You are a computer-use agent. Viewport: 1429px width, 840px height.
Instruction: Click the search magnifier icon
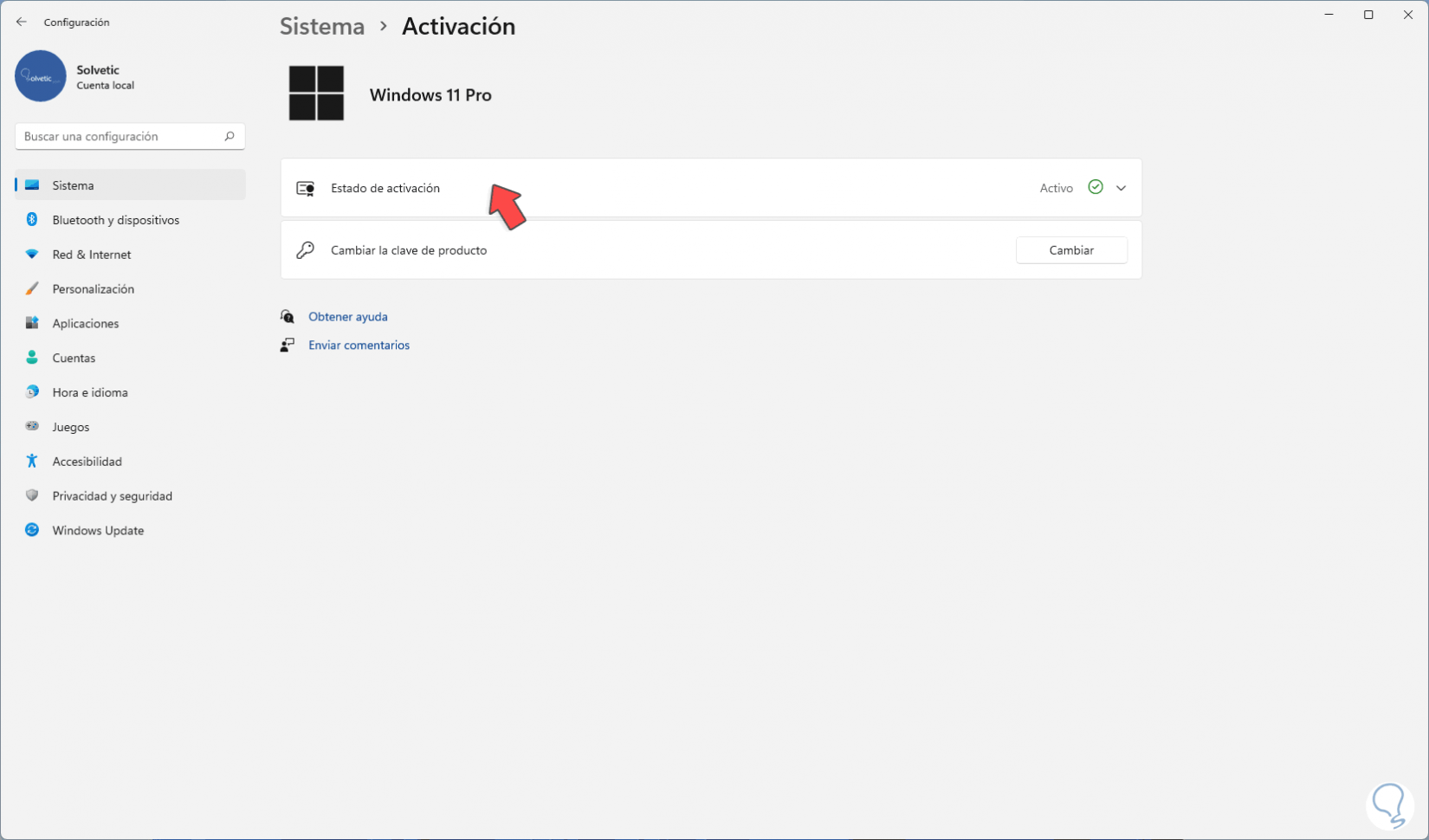pyautogui.click(x=230, y=136)
